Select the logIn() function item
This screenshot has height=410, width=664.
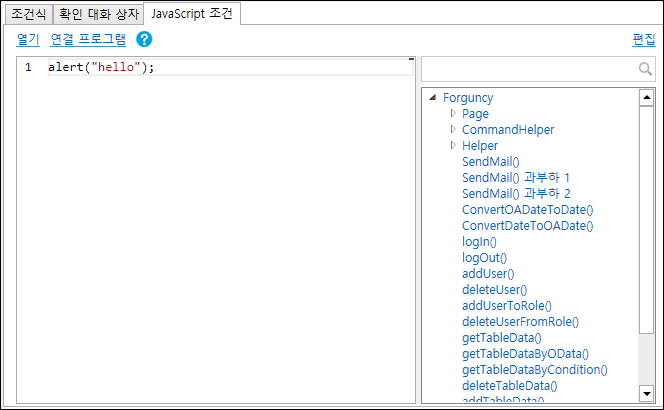[479, 242]
